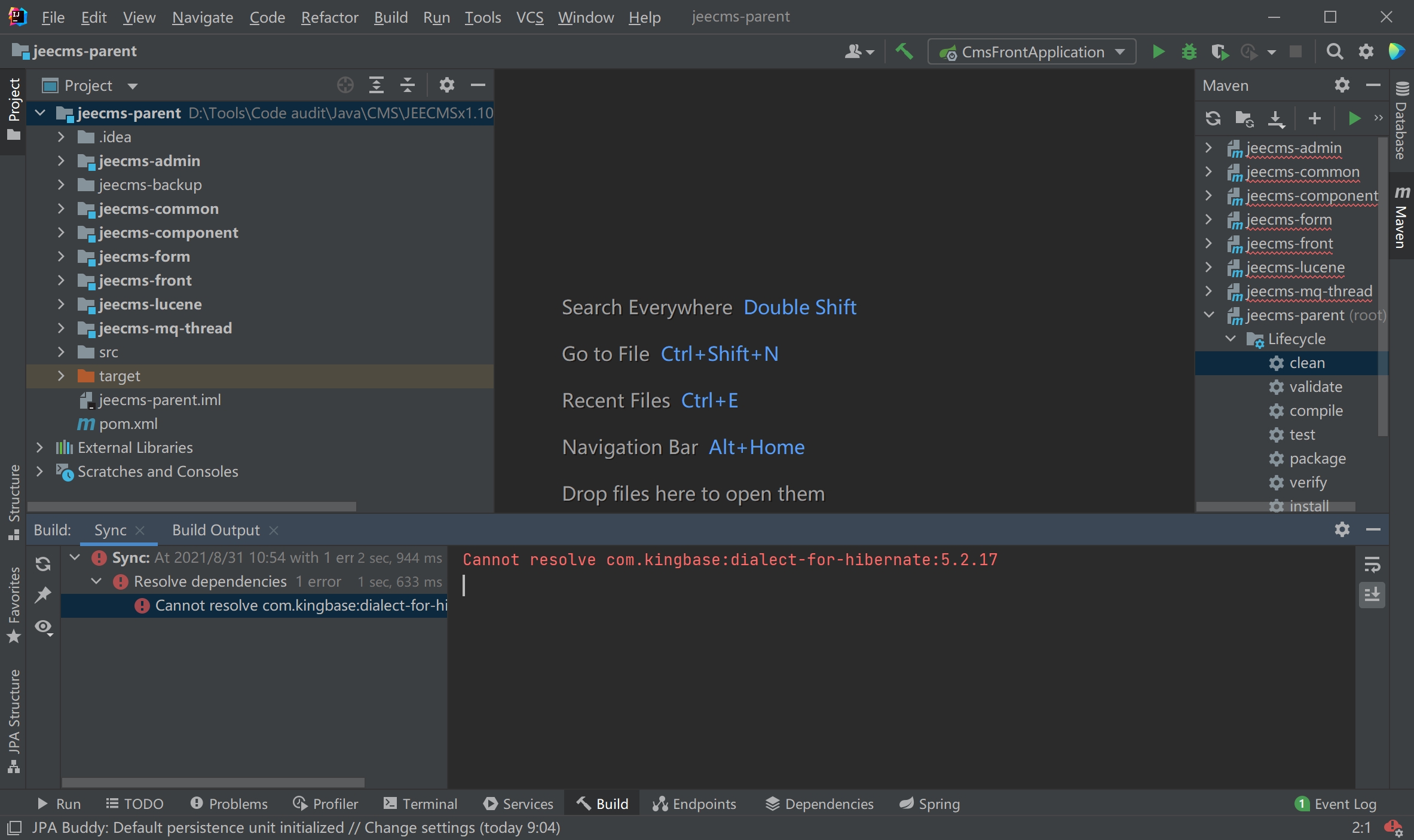
Task: Select pom.xml in the project tree
Action: [x=128, y=424]
